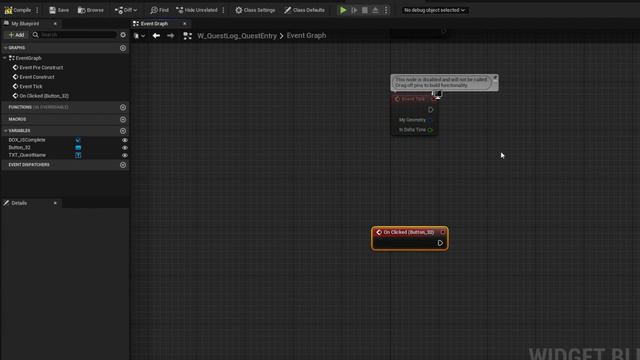Toggle Hide Unrelated nodes

click(197, 10)
